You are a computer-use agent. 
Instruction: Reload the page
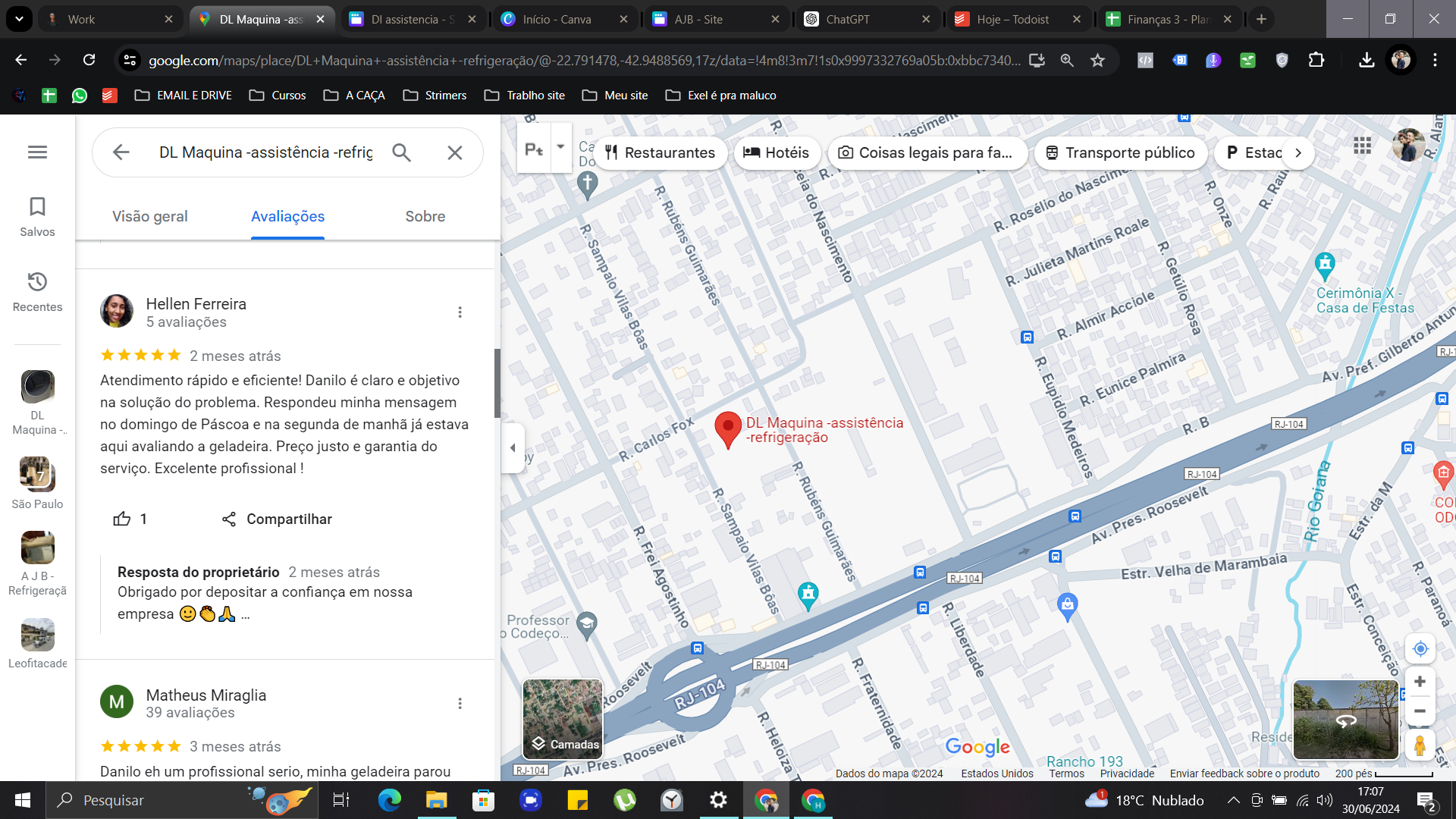pyautogui.click(x=89, y=60)
